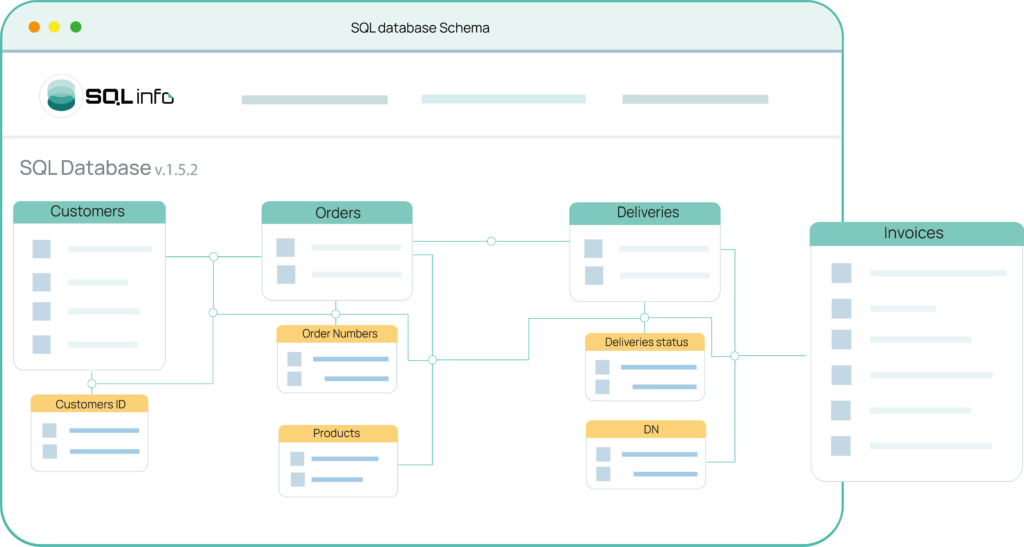This screenshot has height=547, width=1024.
Task: Open the Order Numbers sub-table header
Action: pos(337,334)
